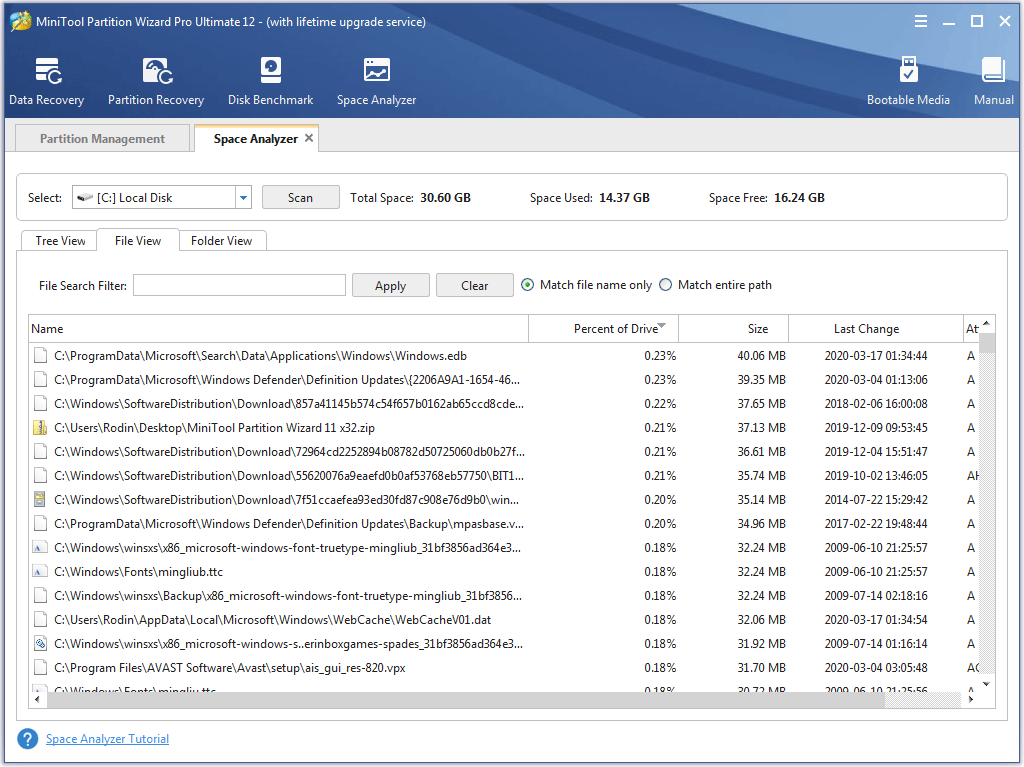Click the 37.65 MB size cell
Screen dimensions: 1024x767
[761, 404]
